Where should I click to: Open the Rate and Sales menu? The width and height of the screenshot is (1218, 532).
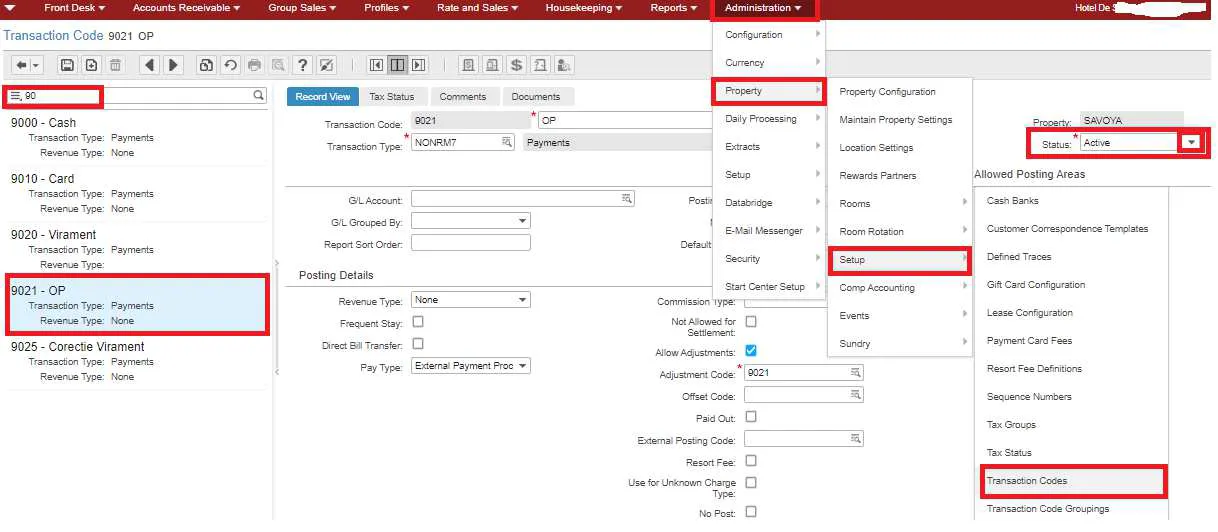[x=478, y=8]
